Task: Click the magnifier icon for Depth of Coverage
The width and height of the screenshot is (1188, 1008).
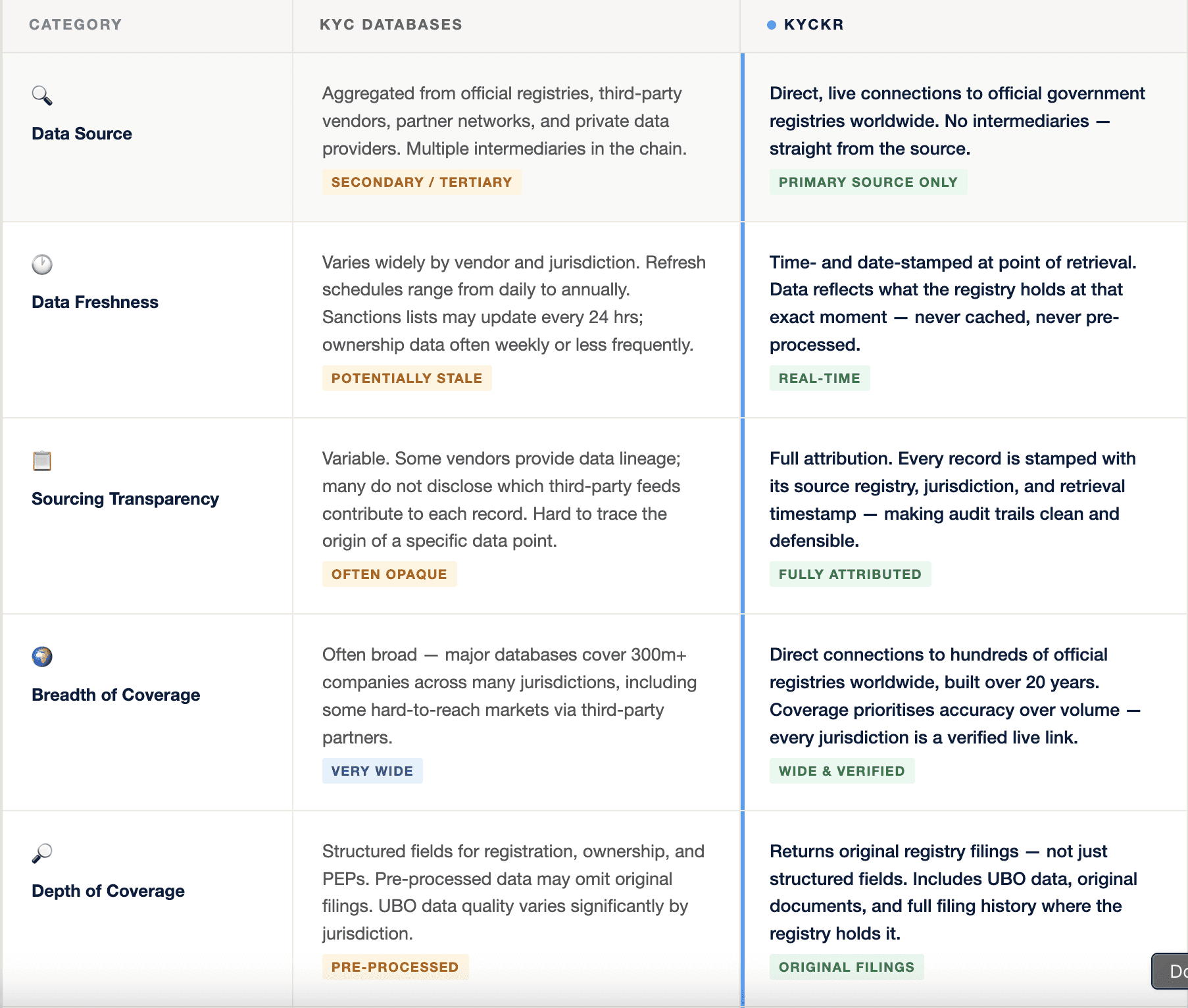Action: [x=42, y=853]
